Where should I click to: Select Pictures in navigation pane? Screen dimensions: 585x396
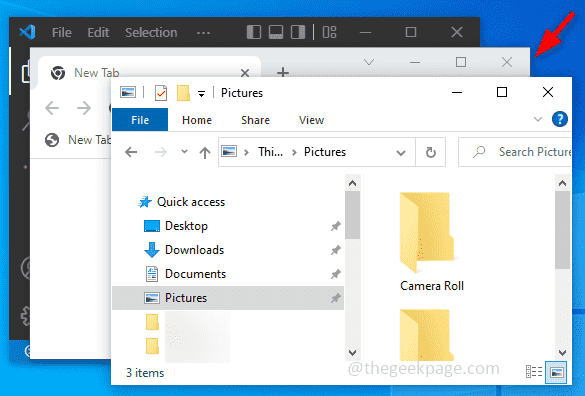point(228,298)
